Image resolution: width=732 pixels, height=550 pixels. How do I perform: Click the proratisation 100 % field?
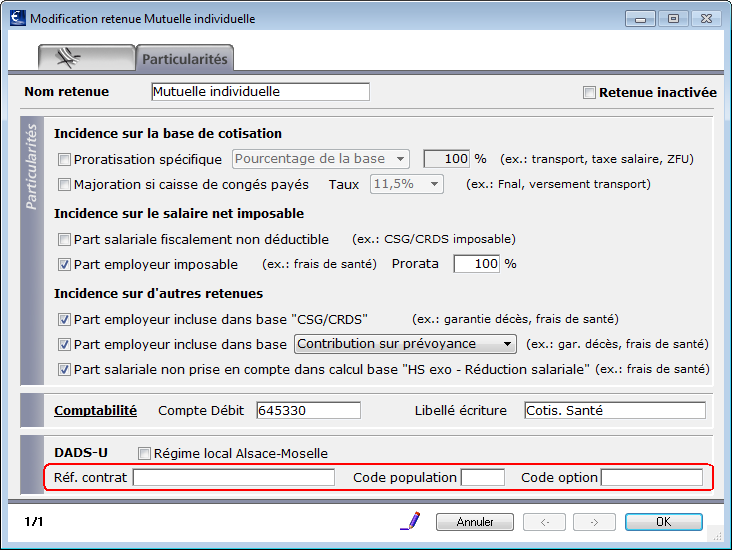[x=447, y=159]
